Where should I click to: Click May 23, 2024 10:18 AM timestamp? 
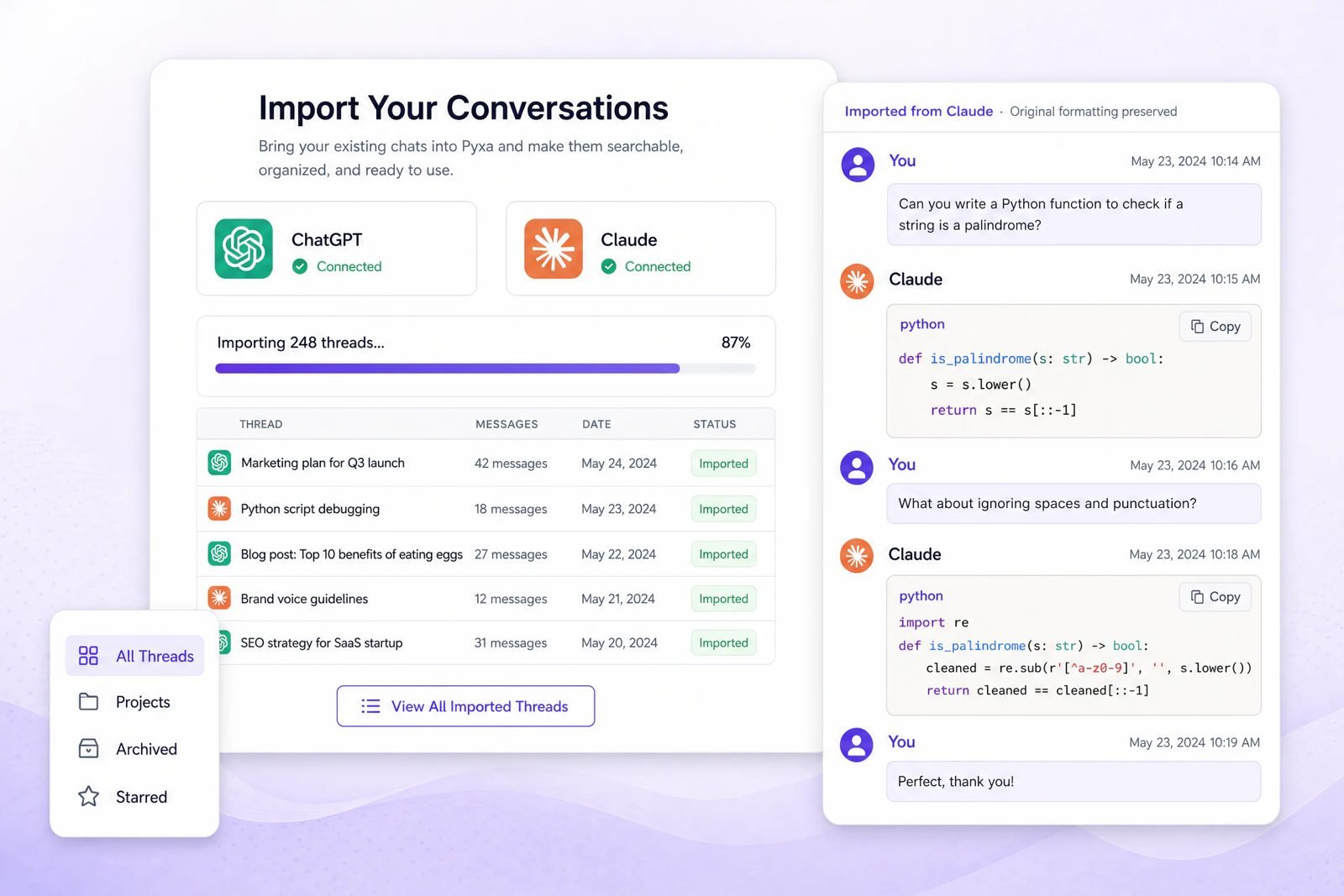click(x=1194, y=554)
